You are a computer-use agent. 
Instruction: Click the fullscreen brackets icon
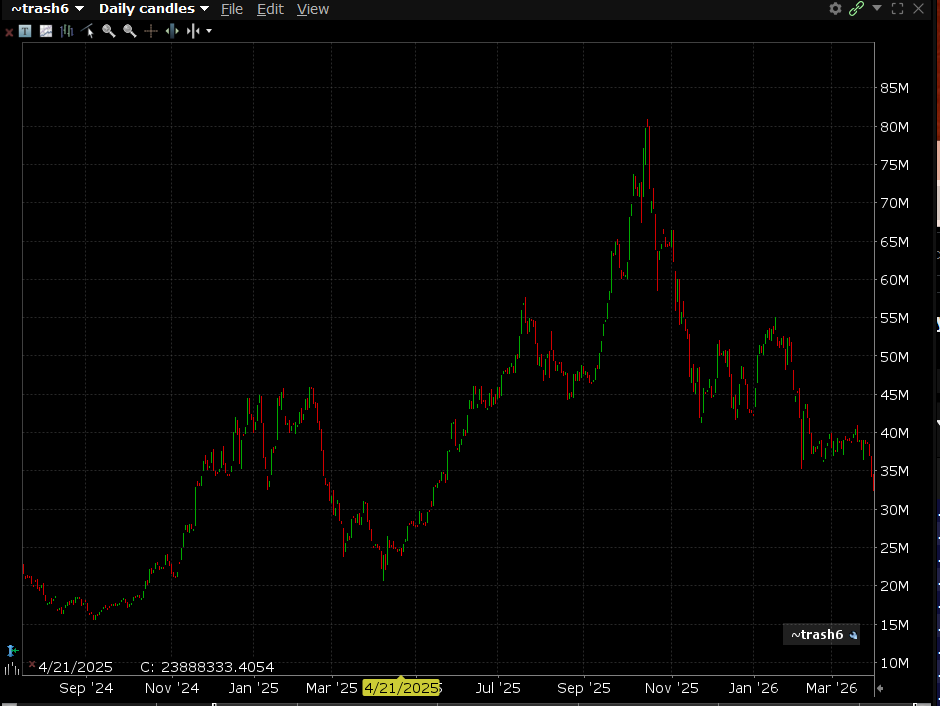point(897,8)
